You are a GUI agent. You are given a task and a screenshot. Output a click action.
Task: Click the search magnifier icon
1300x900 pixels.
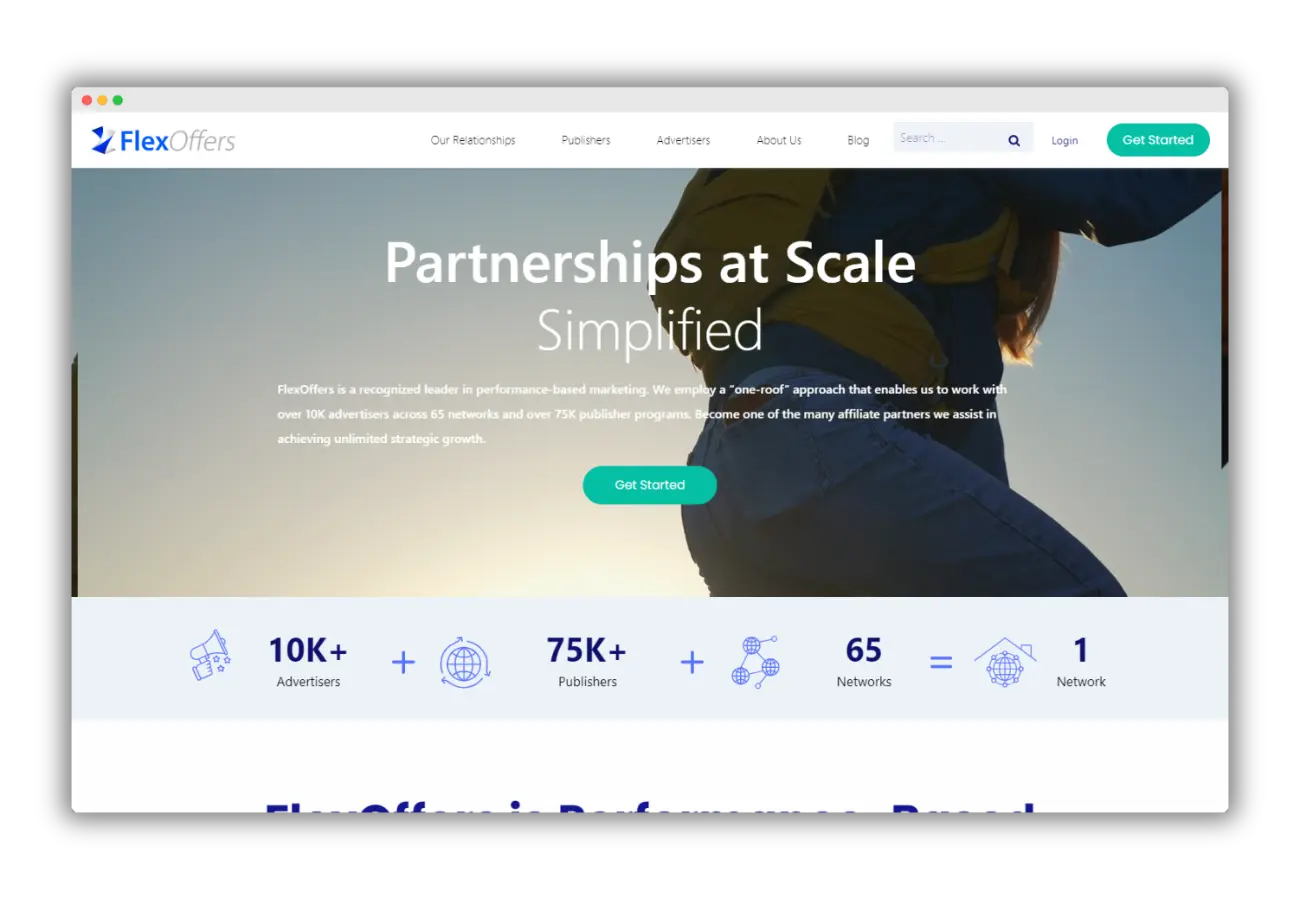coord(1014,141)
